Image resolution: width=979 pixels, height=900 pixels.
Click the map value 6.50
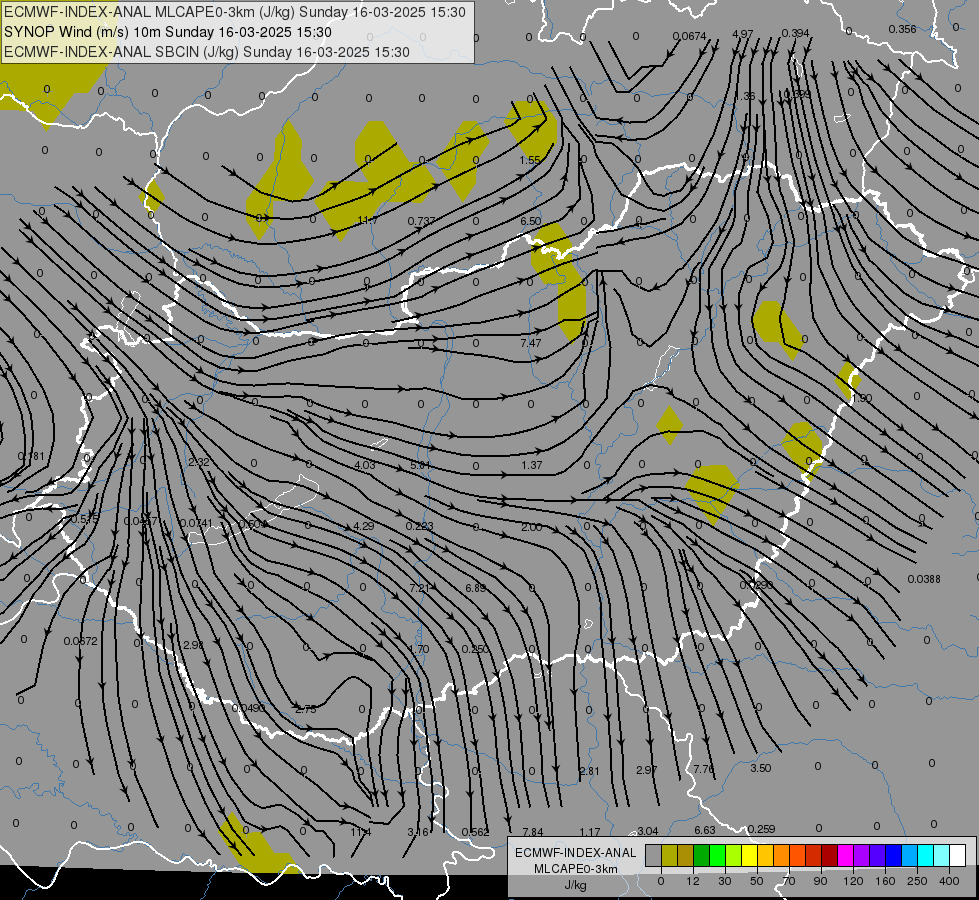coord(531,221)
